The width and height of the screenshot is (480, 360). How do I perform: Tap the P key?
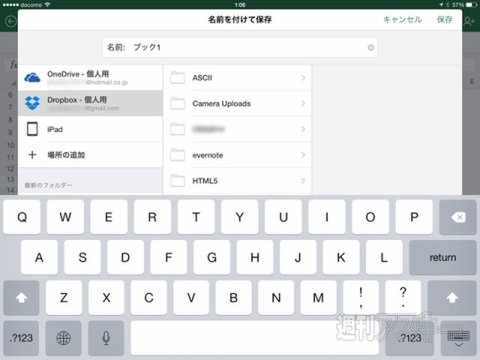pos(414,217)
